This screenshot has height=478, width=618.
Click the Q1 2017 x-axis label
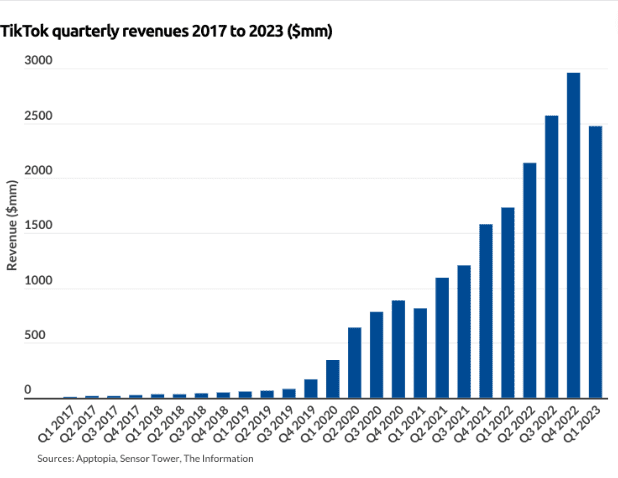point(57,424)
